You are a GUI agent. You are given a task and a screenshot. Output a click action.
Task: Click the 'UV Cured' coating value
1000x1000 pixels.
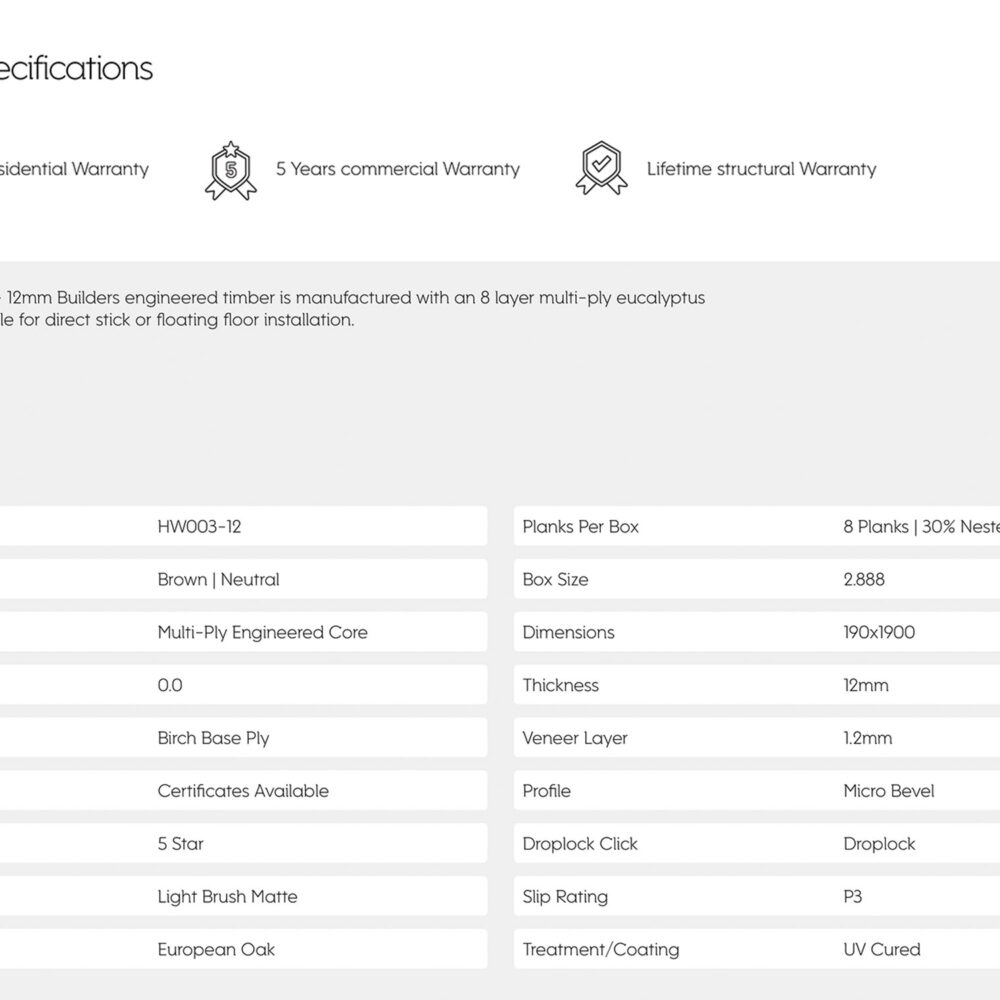(881, 950)
